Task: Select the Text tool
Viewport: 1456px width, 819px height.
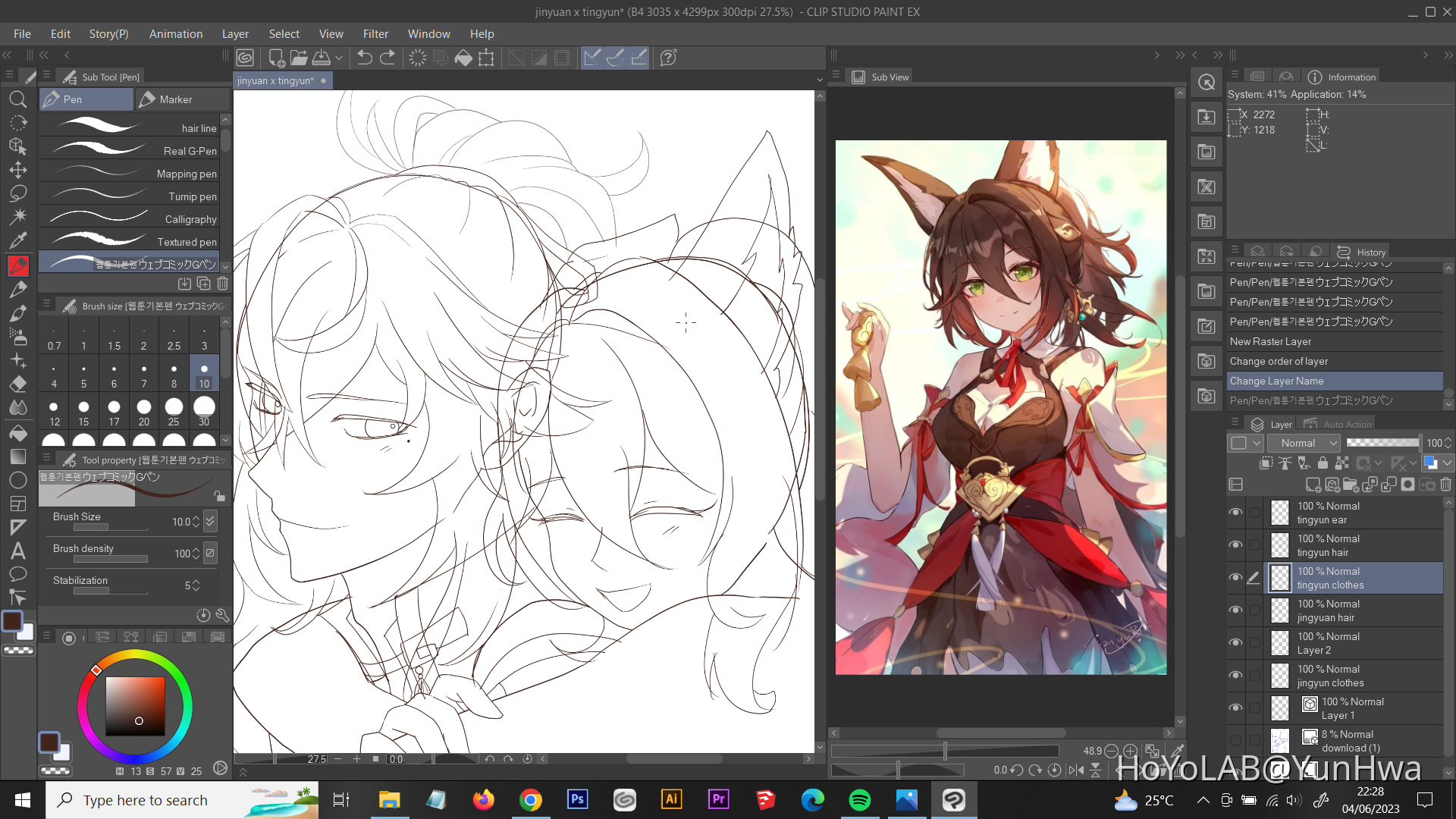Action: (18, 551)
